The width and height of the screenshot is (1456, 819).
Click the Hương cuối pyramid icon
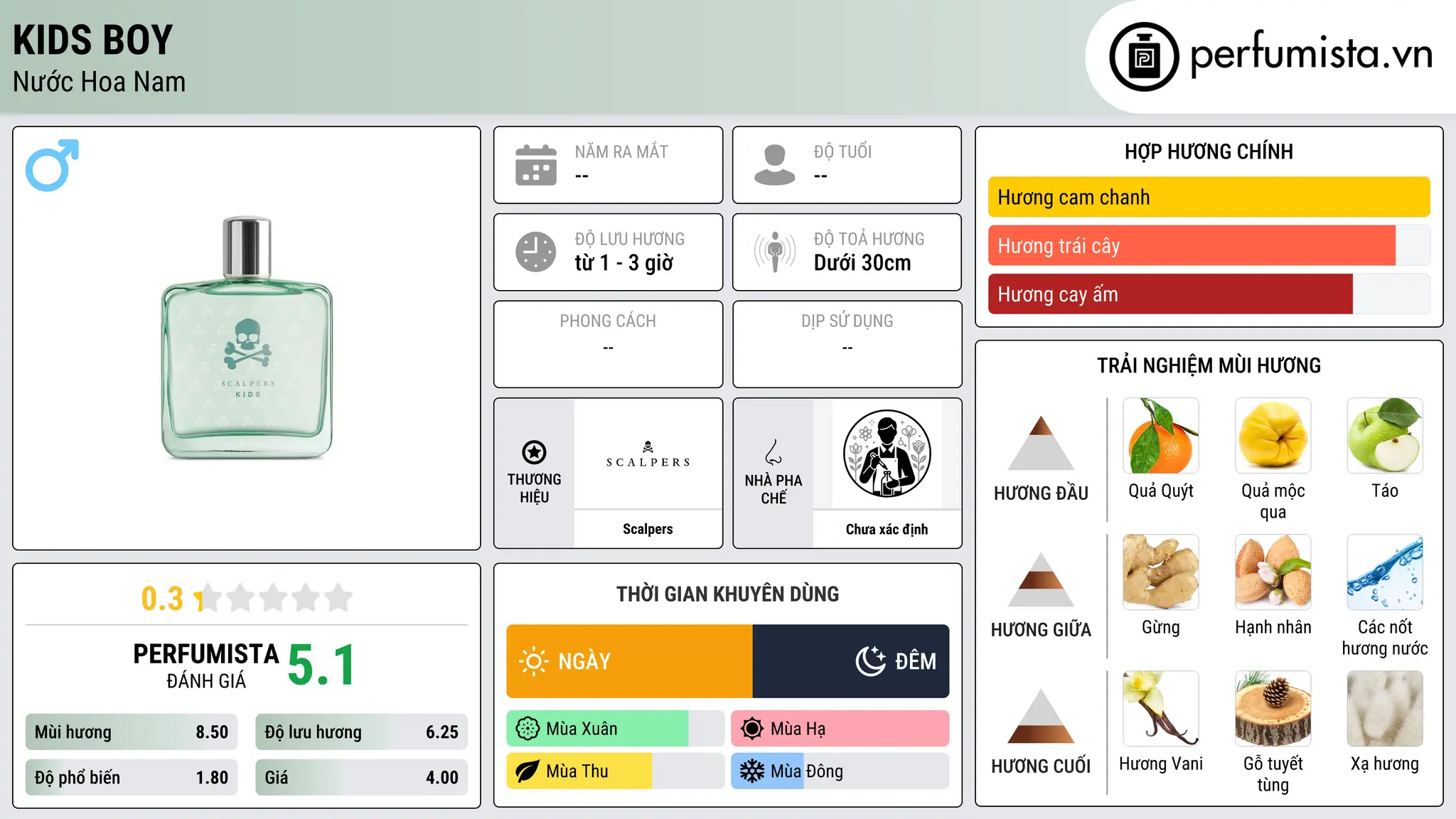pyautogui.click(x=1041, y=716)
